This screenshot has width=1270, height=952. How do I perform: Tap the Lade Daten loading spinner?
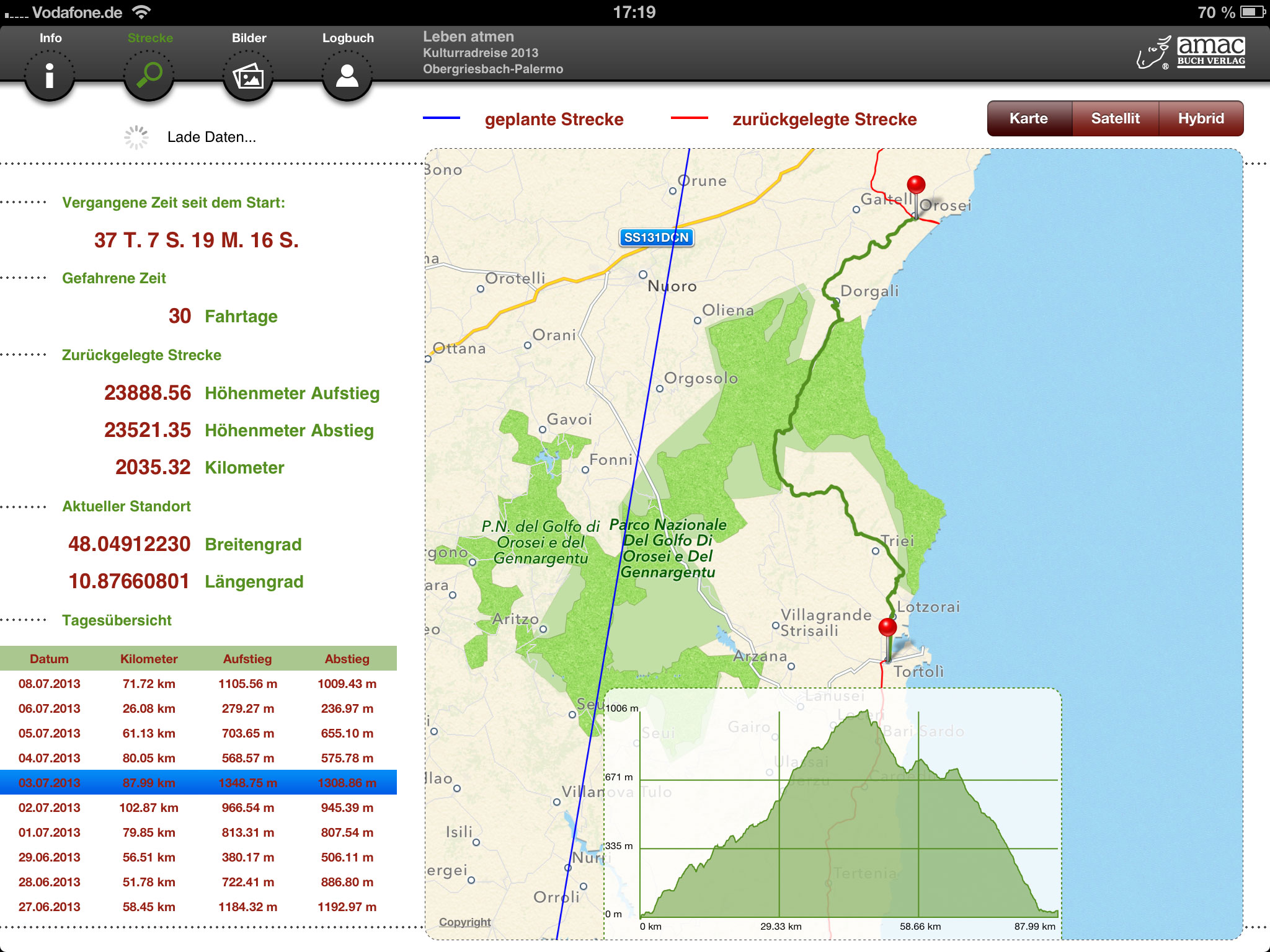pos(136,137)
